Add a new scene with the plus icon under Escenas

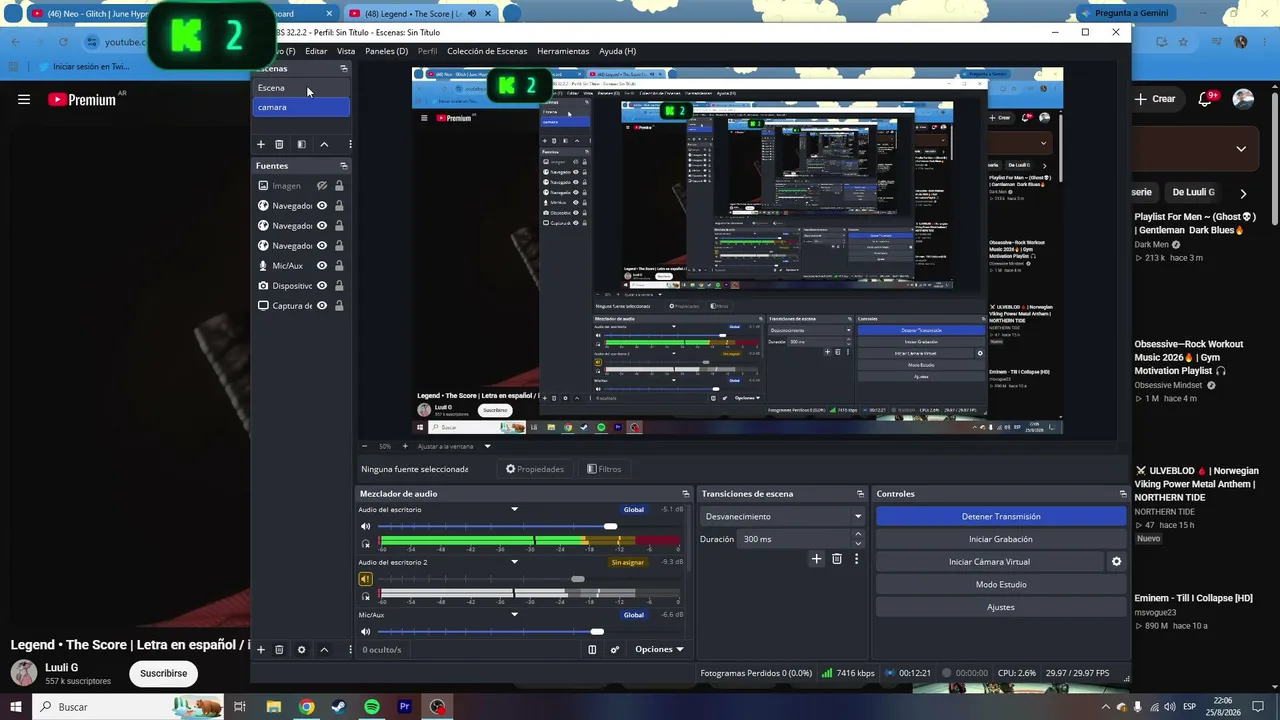(261, 145)
